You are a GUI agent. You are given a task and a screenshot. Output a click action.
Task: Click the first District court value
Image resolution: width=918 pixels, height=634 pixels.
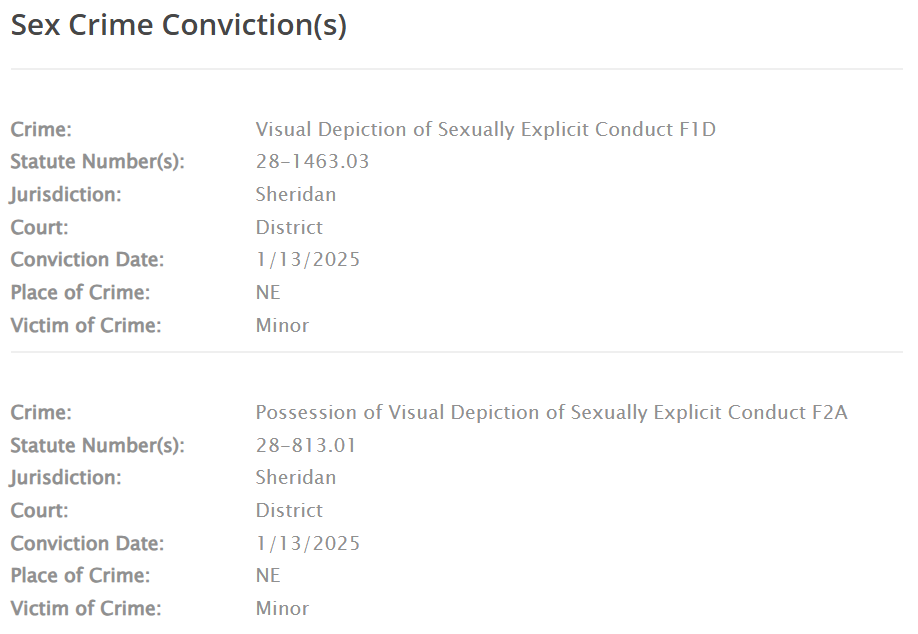[289, 227]
